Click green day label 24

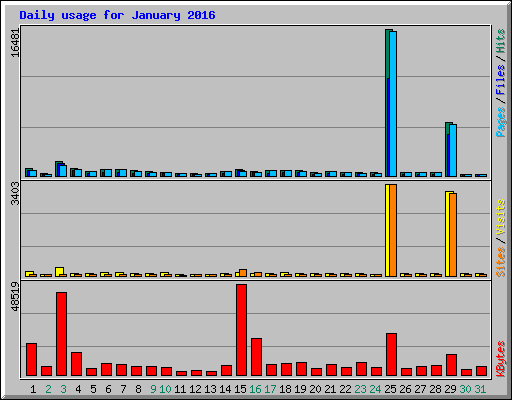[x=375, y=389]
